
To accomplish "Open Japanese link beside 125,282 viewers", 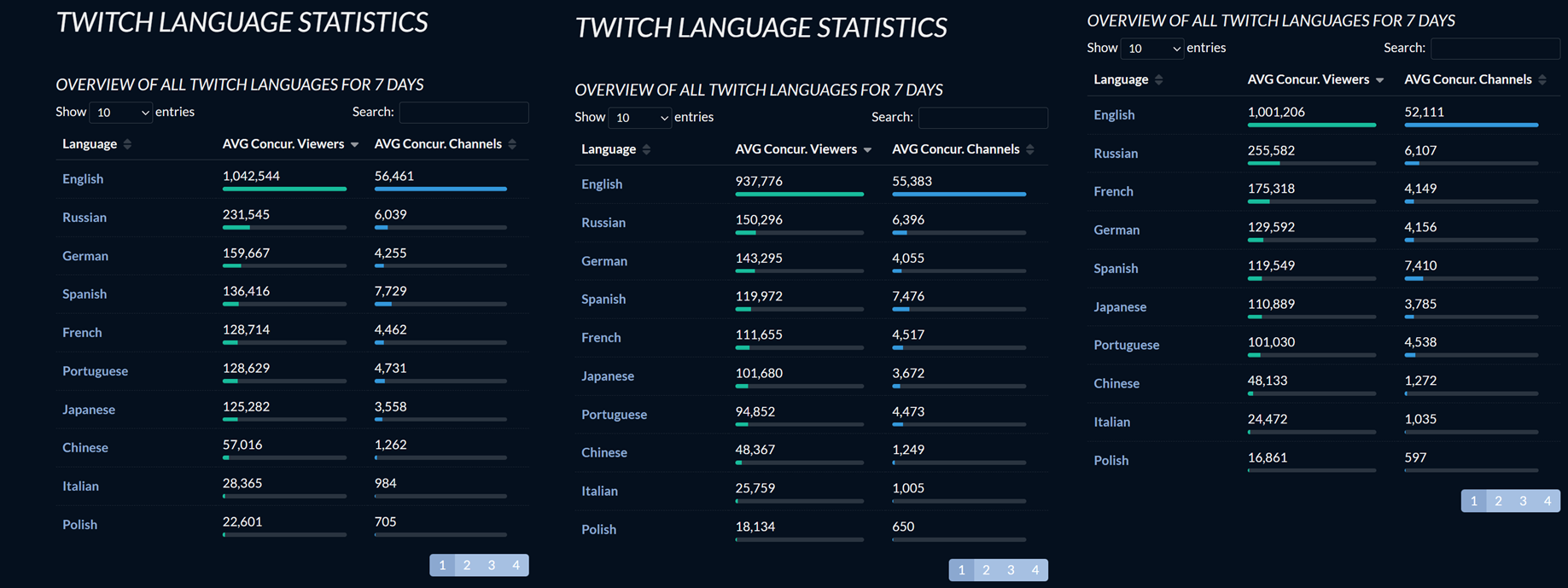I will pos(89,409).
